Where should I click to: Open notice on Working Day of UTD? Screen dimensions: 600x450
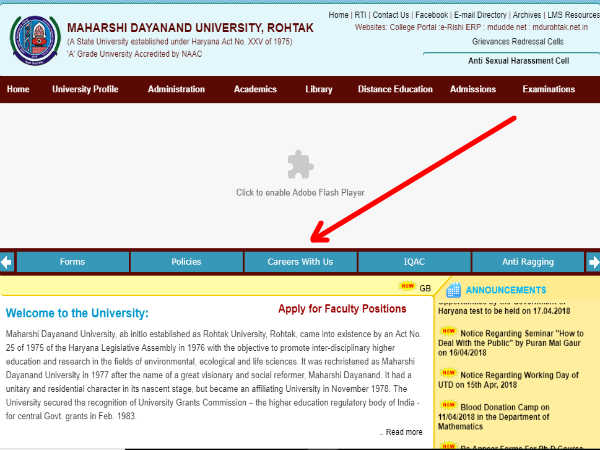(x=509, y=380)
